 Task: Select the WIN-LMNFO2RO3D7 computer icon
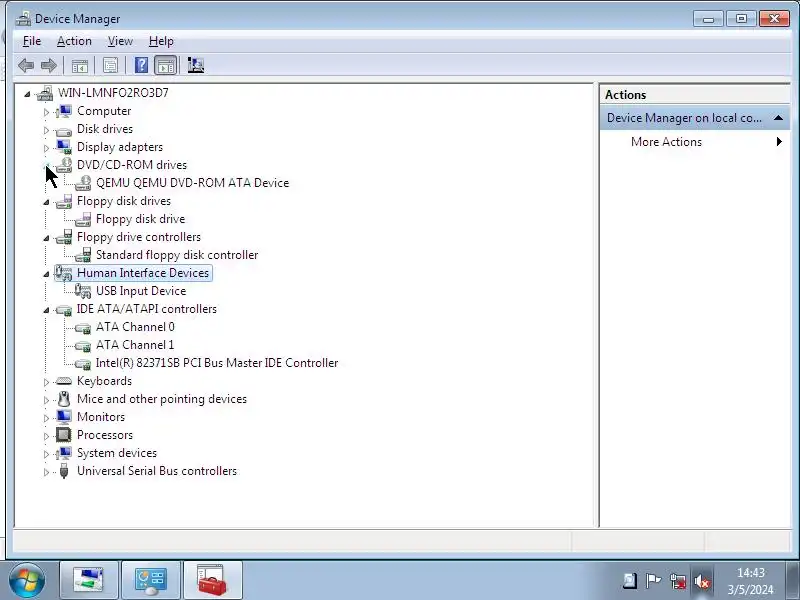pos(45,93)
